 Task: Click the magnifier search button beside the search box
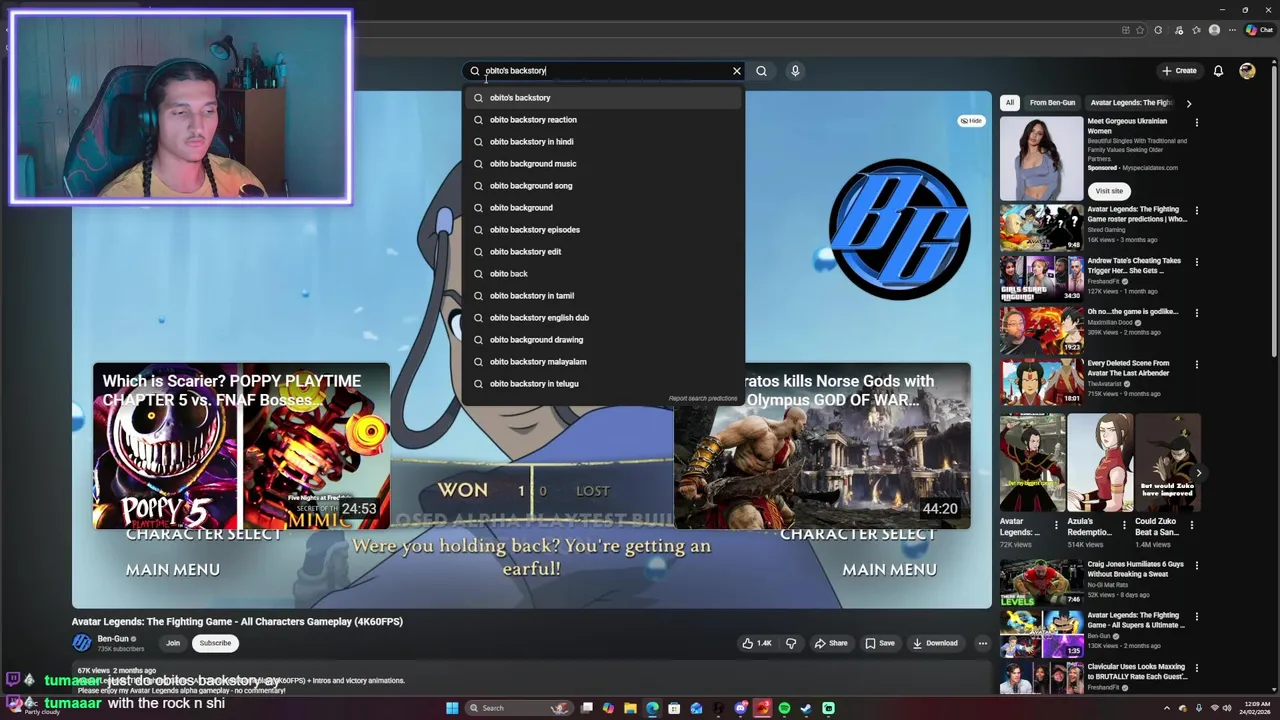coord(761,71)
